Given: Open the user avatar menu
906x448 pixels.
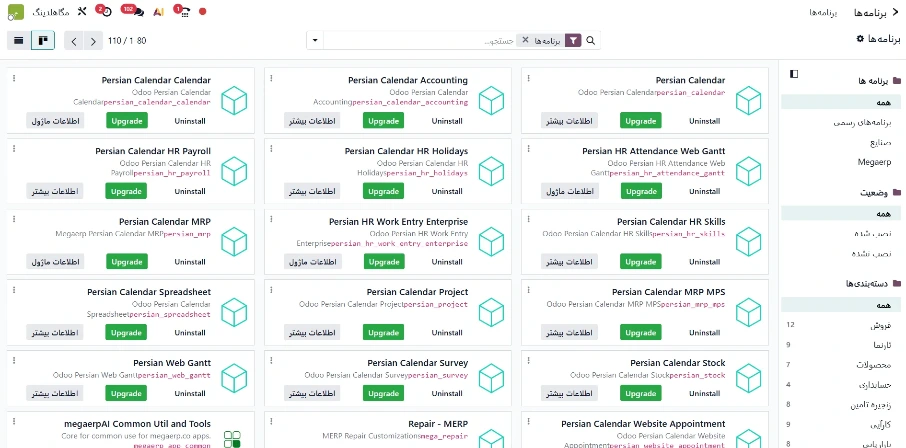Looking at the screenshot, I should click(16, 12).
